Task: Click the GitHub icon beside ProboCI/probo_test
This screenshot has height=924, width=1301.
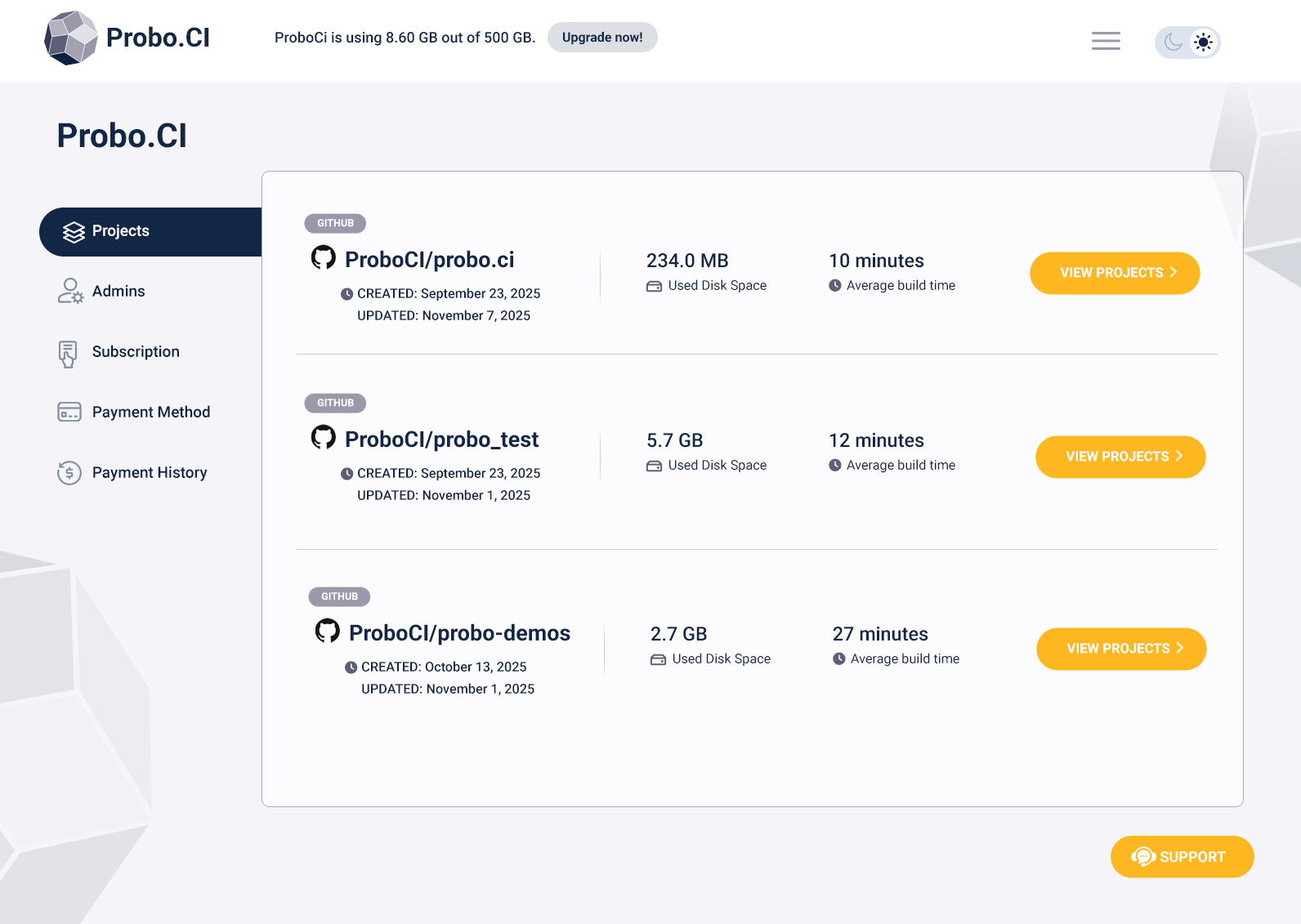Action: pyautogui.click(x=324, y=437)
